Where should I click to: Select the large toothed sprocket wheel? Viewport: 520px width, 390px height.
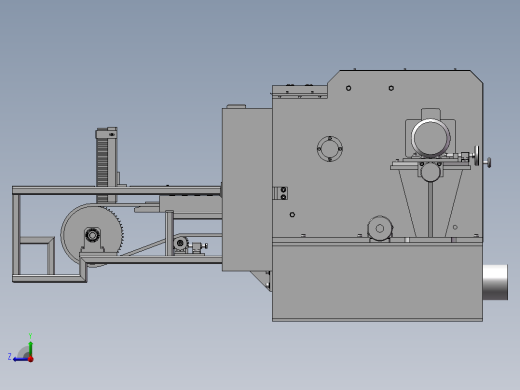(x=92, y=235)
